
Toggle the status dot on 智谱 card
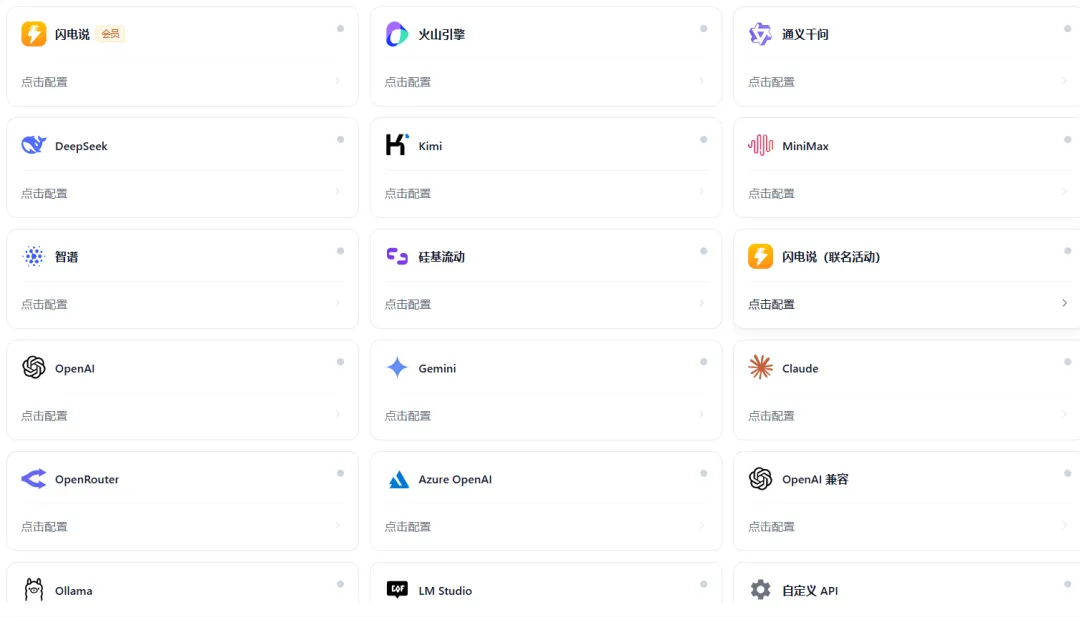340,251
